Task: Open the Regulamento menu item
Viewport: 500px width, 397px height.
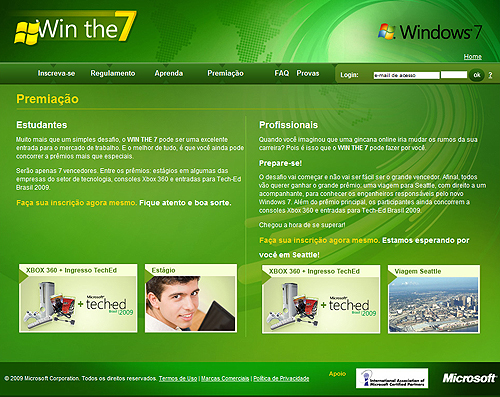Action: (113, 73)
